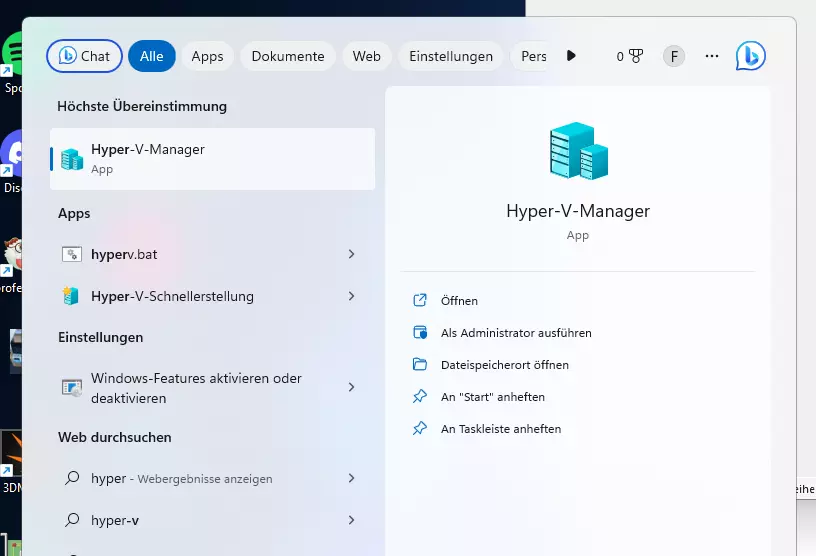Select the Hyper-V-Manager best match result
Viewport: 816px width, 556px height.
212,159
